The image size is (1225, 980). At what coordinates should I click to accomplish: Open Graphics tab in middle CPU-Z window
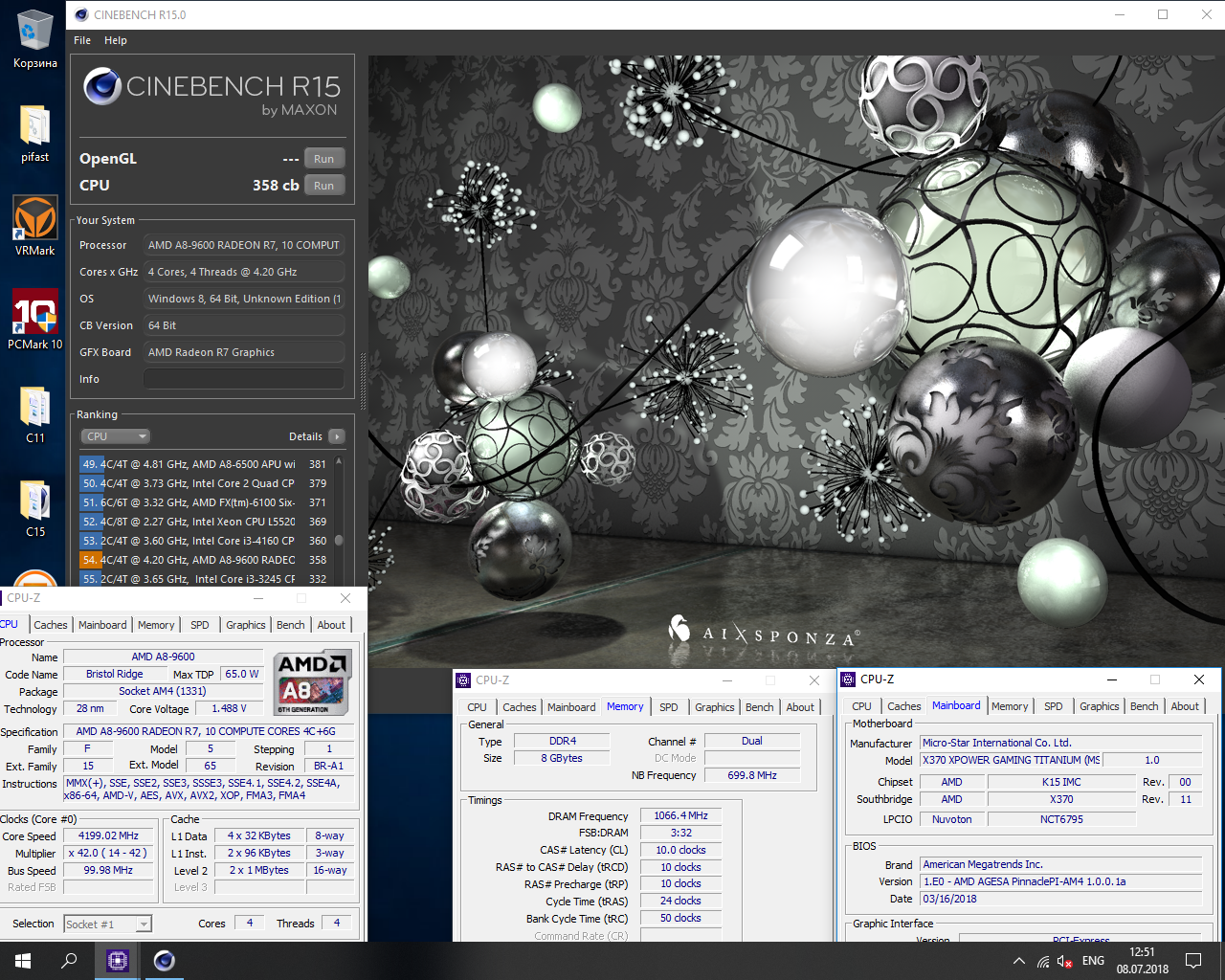(715, 707)
